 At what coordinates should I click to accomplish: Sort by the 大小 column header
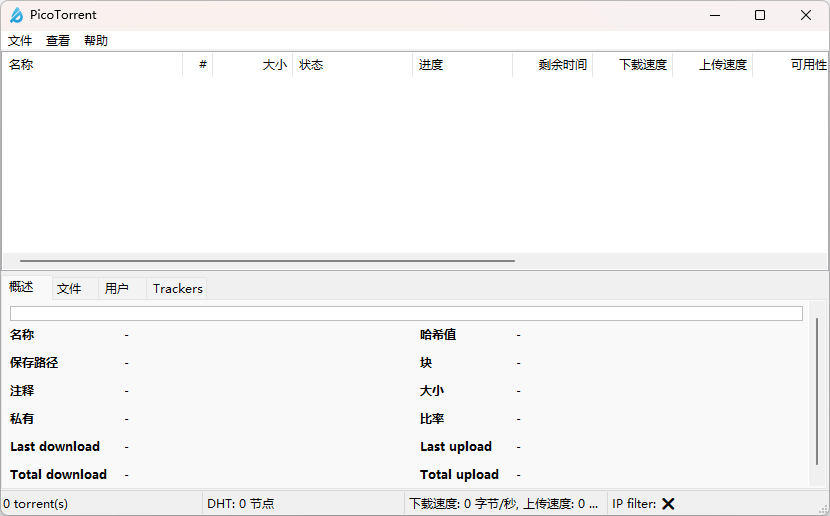pos(252,65)
